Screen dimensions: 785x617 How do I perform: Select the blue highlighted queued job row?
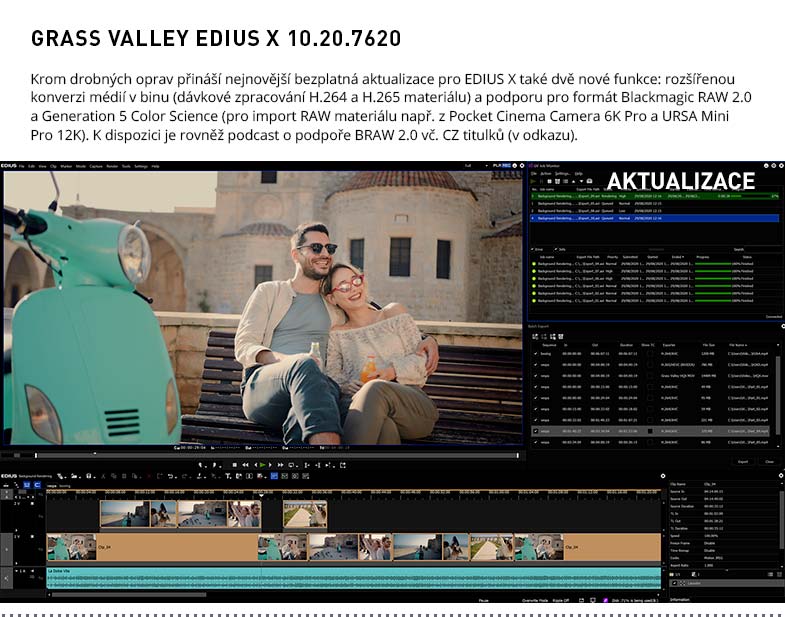point(654,218)
